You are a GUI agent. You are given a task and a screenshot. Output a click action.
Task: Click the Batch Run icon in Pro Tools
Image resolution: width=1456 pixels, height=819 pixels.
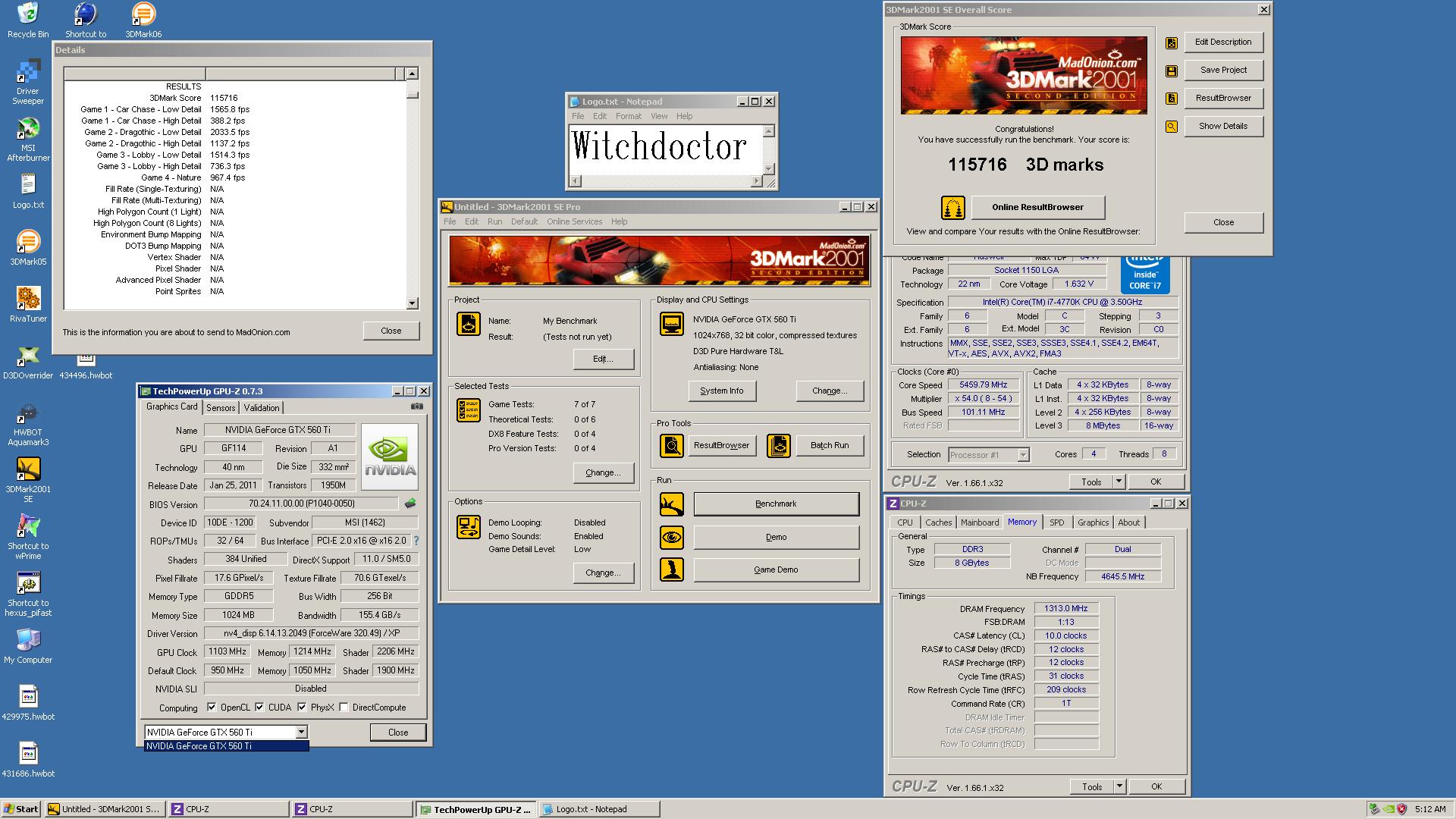tap(778, 446)
